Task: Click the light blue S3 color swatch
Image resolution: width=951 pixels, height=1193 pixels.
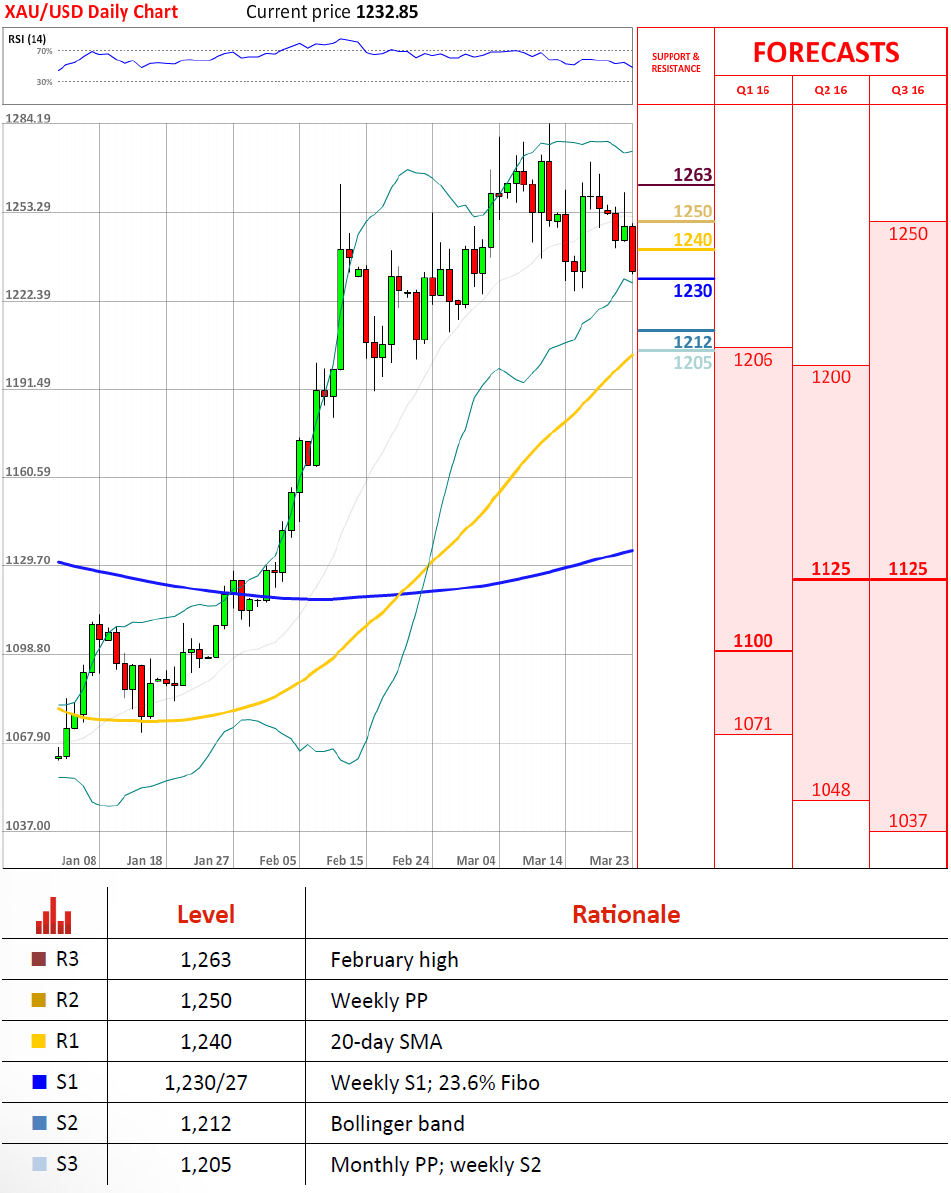Action: coord(39,1164)
